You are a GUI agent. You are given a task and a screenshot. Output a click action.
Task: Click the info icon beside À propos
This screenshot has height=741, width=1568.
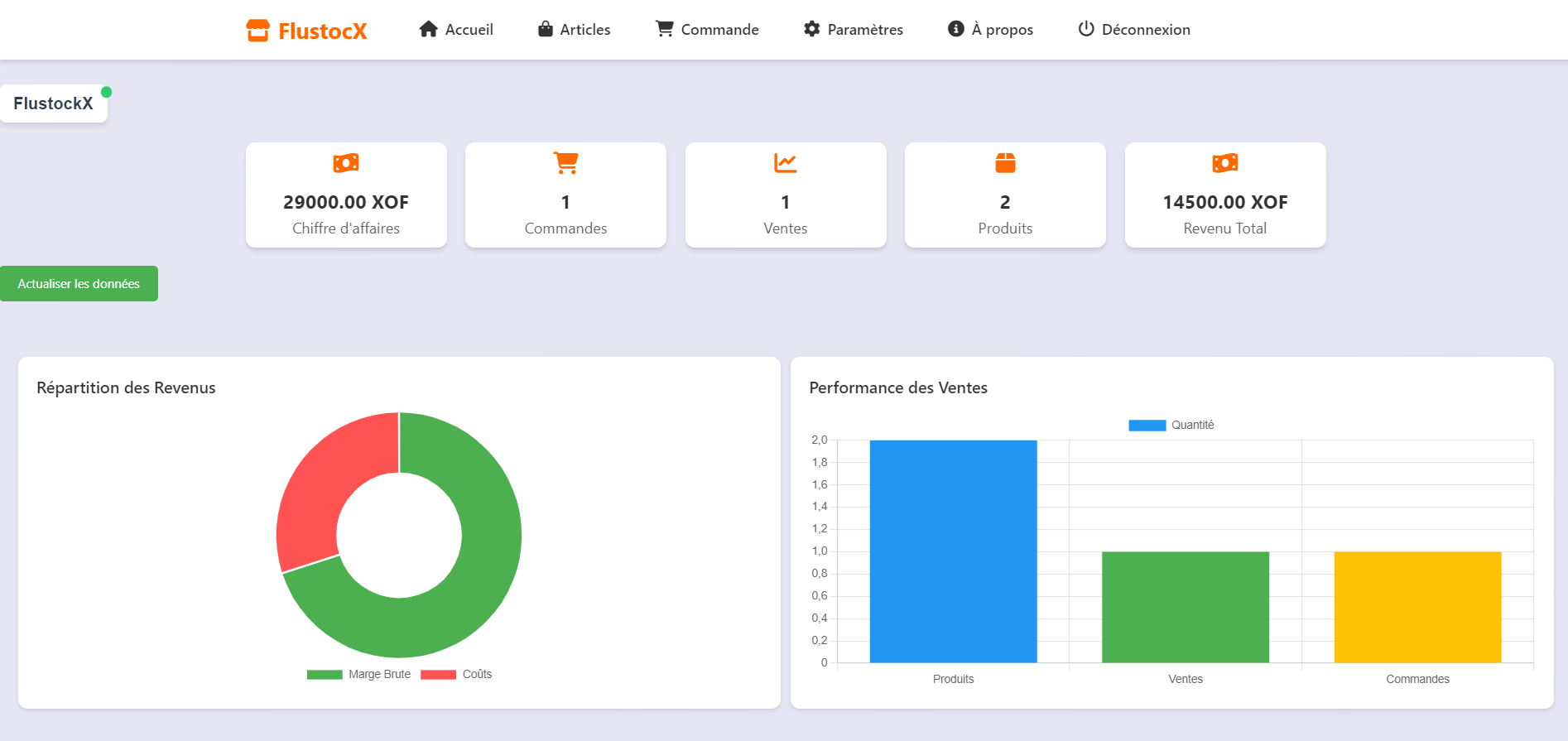coord(955,30)
